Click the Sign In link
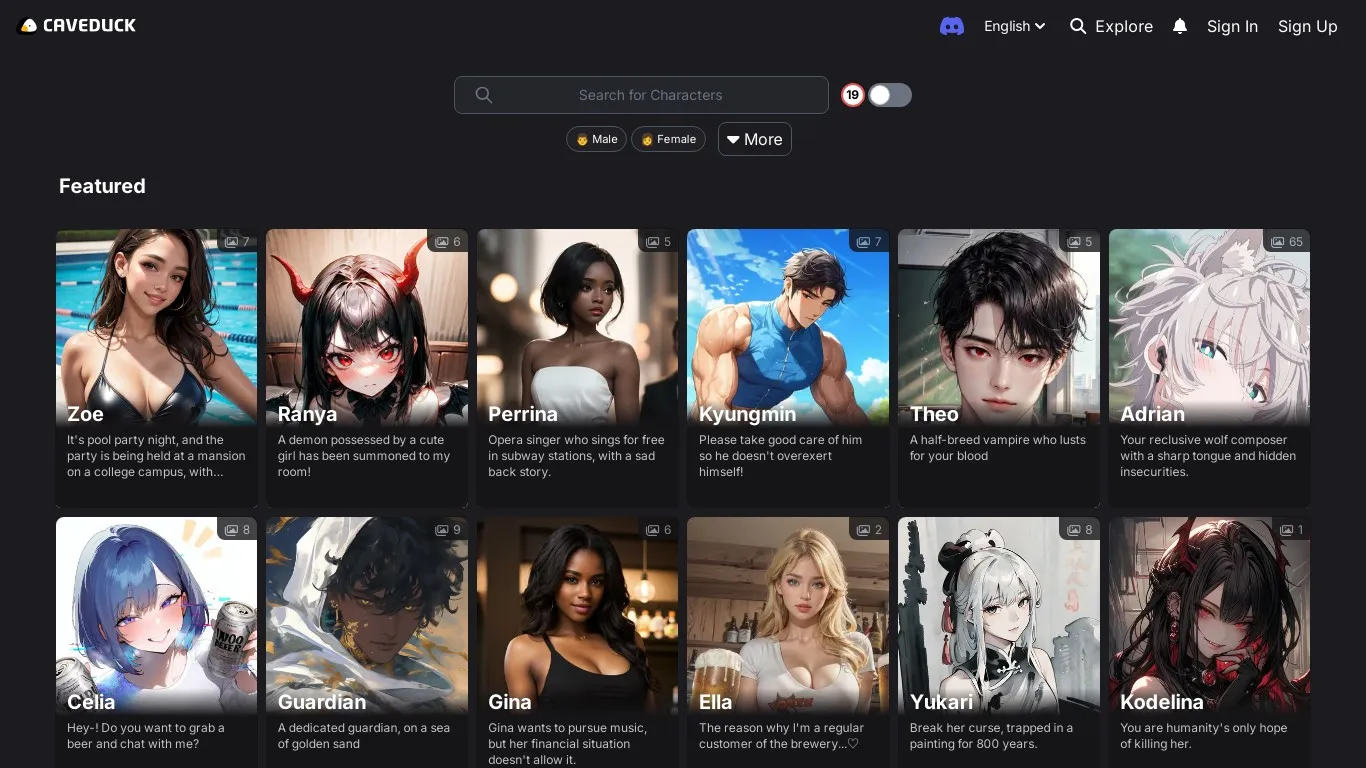 click(1232, 27)
